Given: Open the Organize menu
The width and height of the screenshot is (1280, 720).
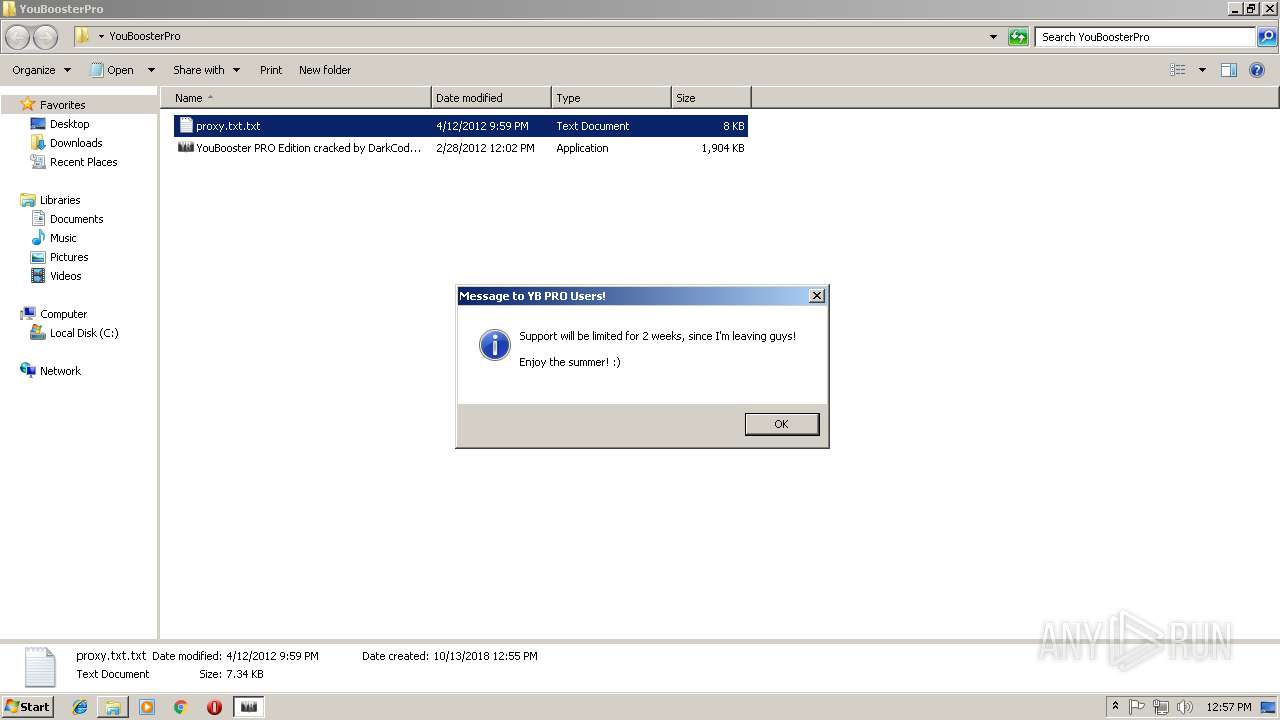Looking at the screenshot, I should 41,70.
